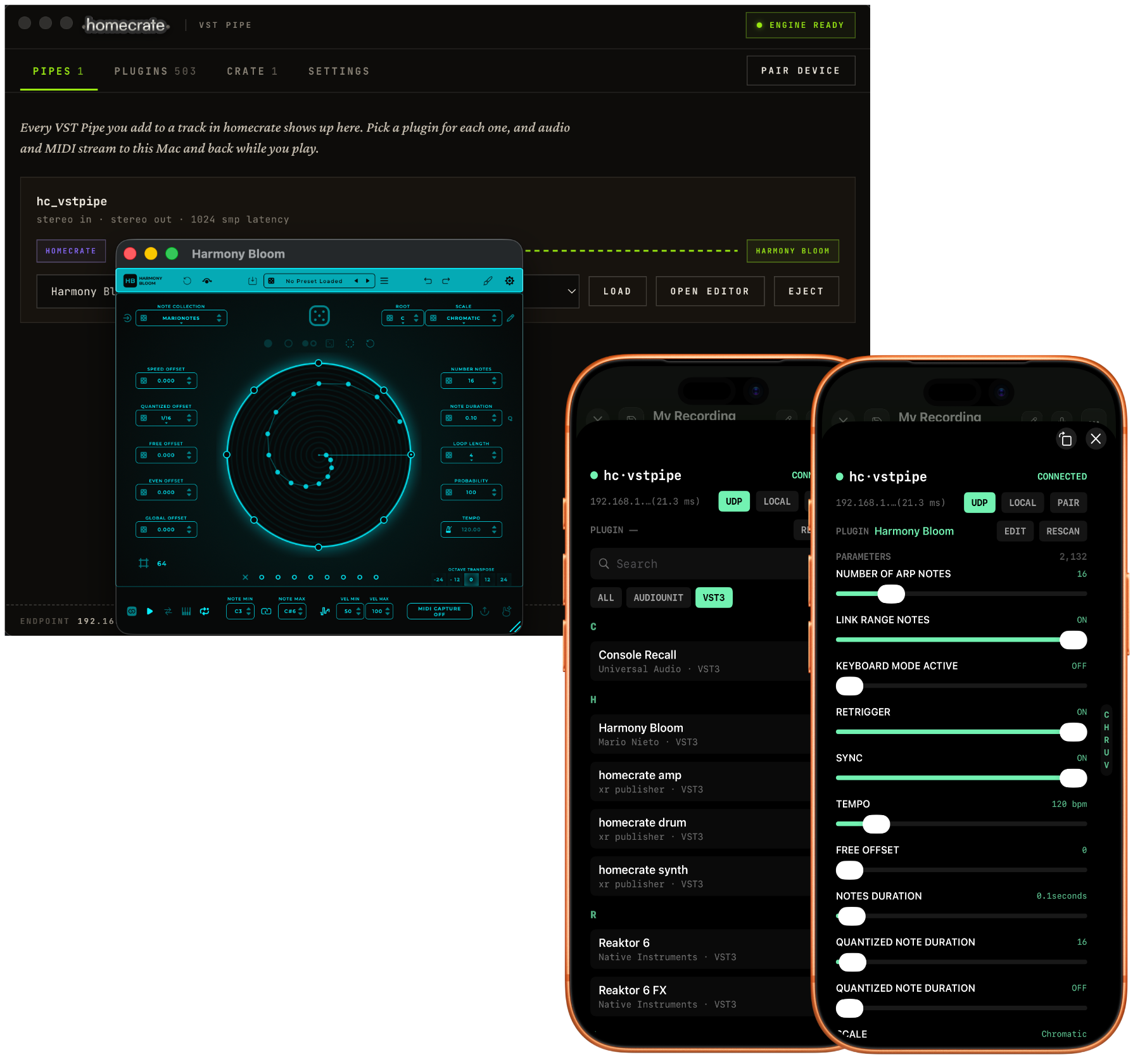
Task: Select Reaktor 6 in phone plugin list
Action: click(700, 949)
